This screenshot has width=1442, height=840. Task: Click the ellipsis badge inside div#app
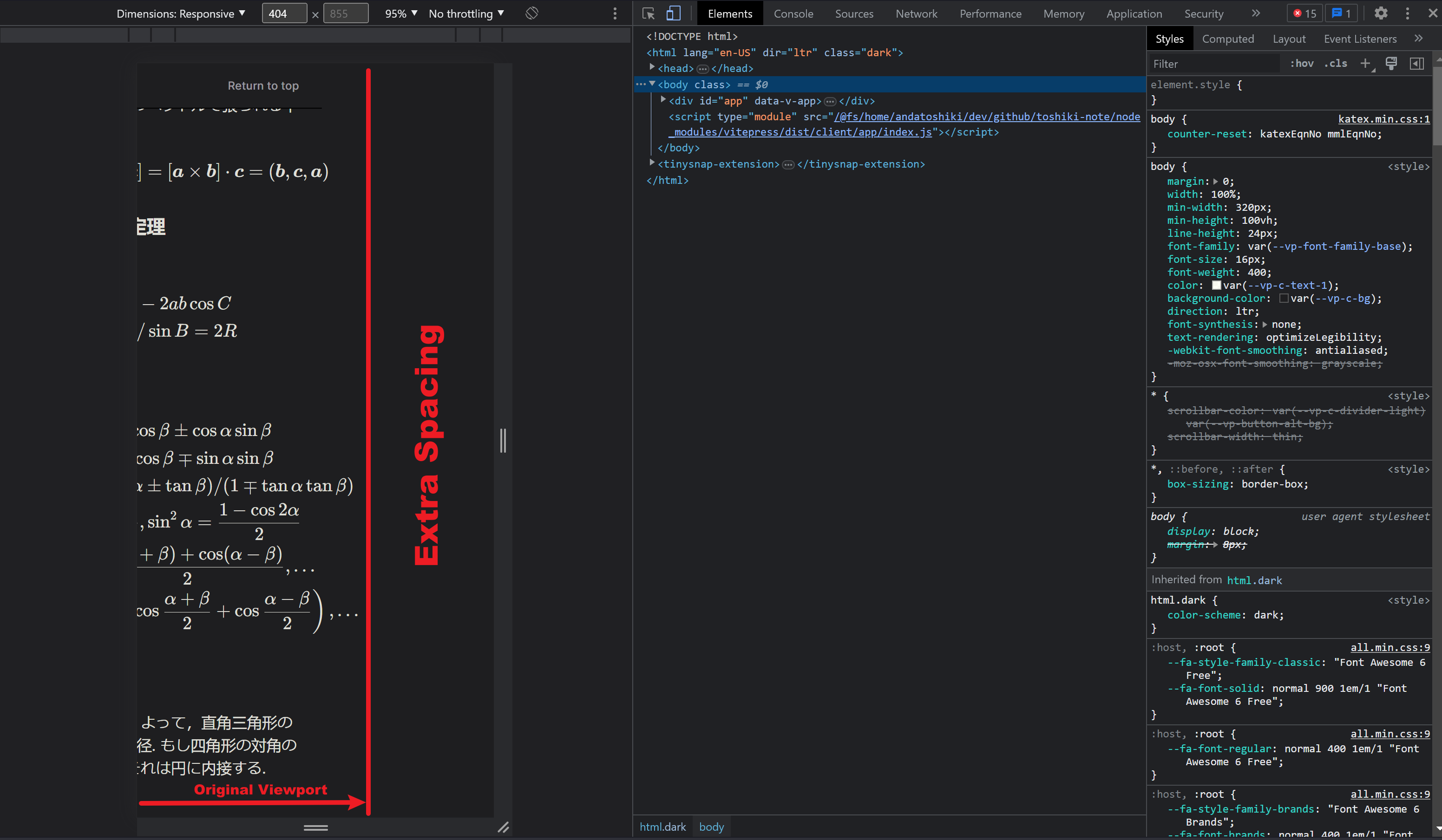pyautogui.click(x=830, y=101)
